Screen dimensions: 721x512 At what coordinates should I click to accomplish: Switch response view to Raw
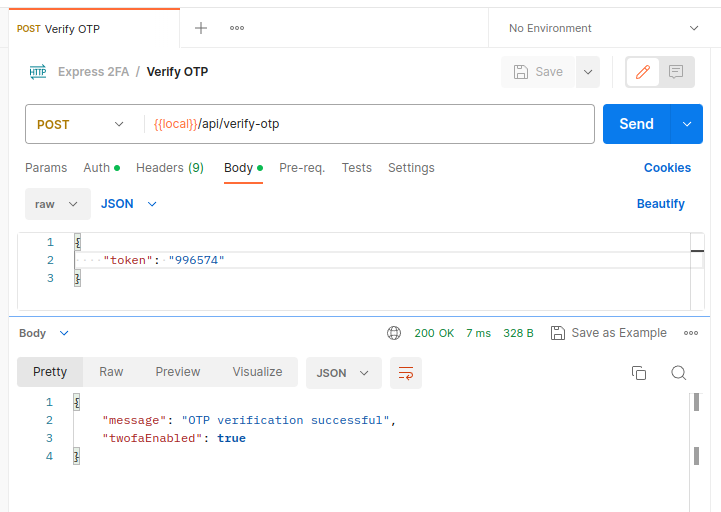(x=111, y=372)
